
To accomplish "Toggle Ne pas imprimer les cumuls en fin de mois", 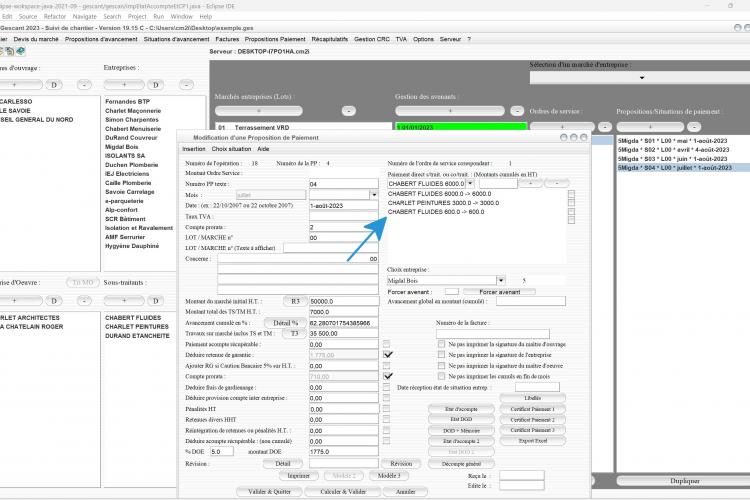I will 441,376.
